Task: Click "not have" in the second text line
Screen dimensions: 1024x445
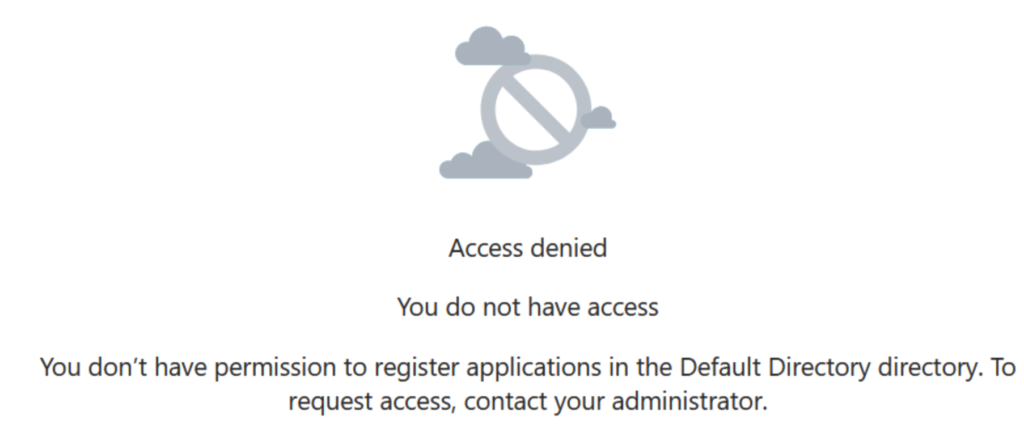Action: (513, 307)
